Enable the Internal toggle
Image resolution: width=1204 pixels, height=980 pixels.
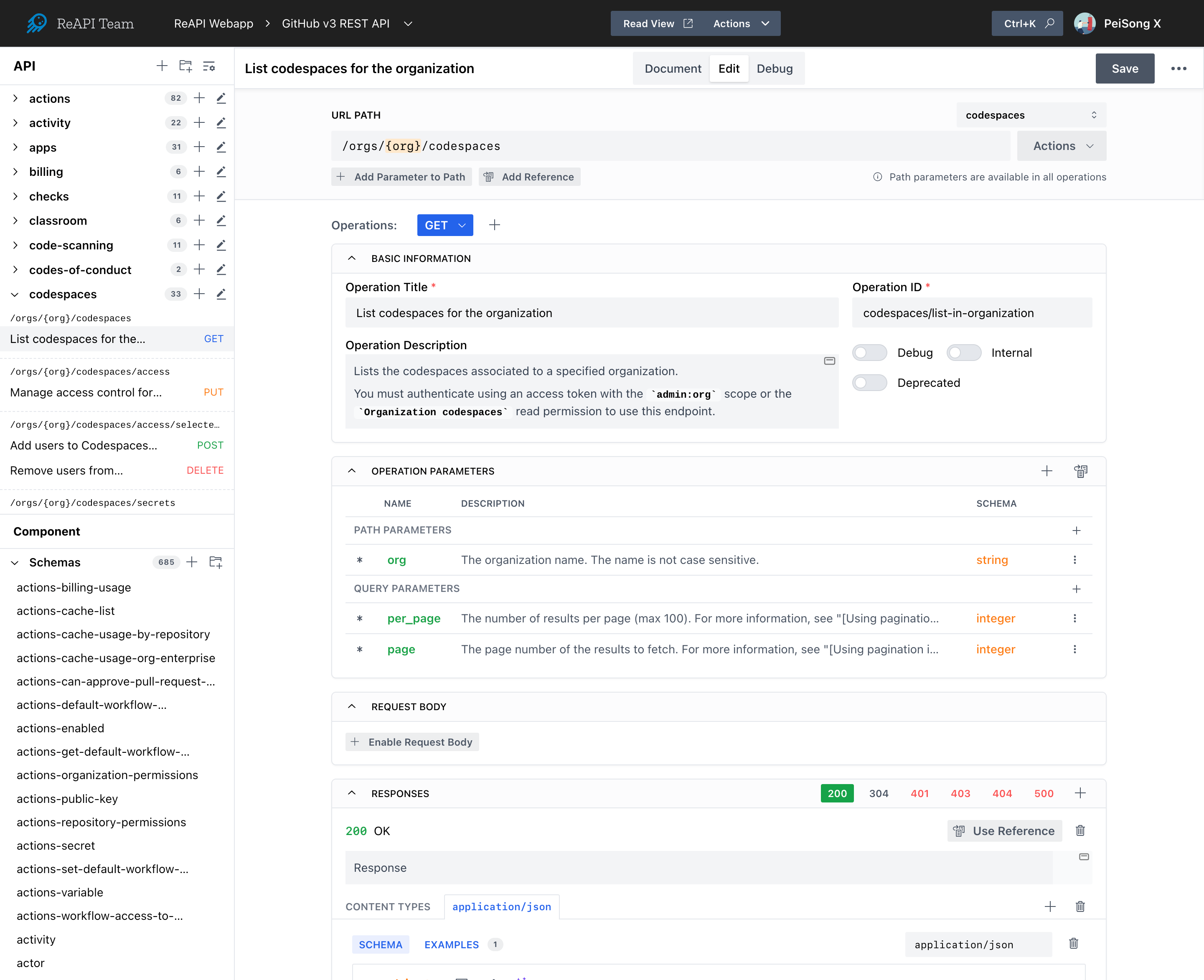click(x=963, y=353)
